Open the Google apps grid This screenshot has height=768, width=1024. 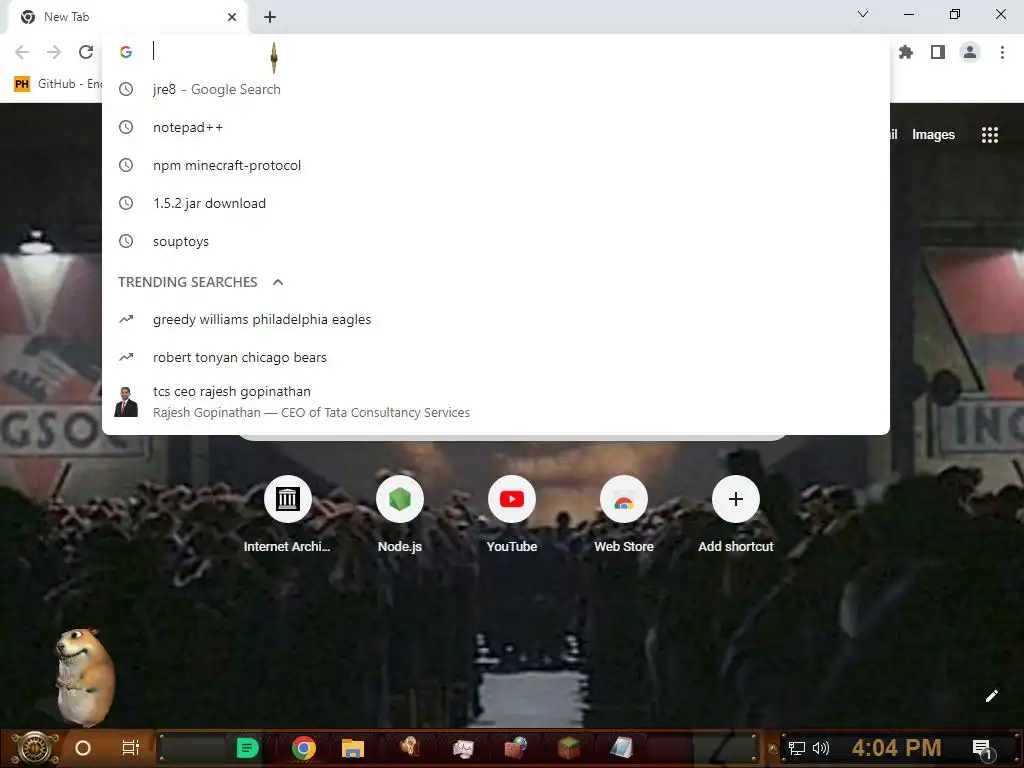[x=989, y=135]
